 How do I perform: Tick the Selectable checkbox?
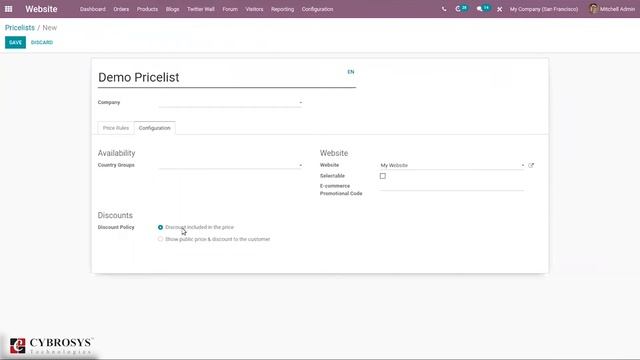(382, 176)
